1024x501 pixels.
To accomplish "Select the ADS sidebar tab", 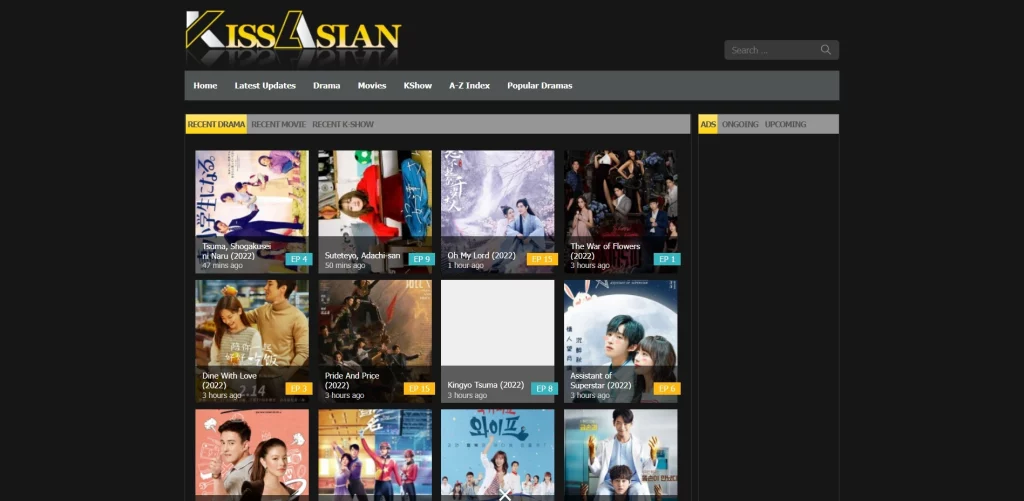I will click(x=708, y=124).
